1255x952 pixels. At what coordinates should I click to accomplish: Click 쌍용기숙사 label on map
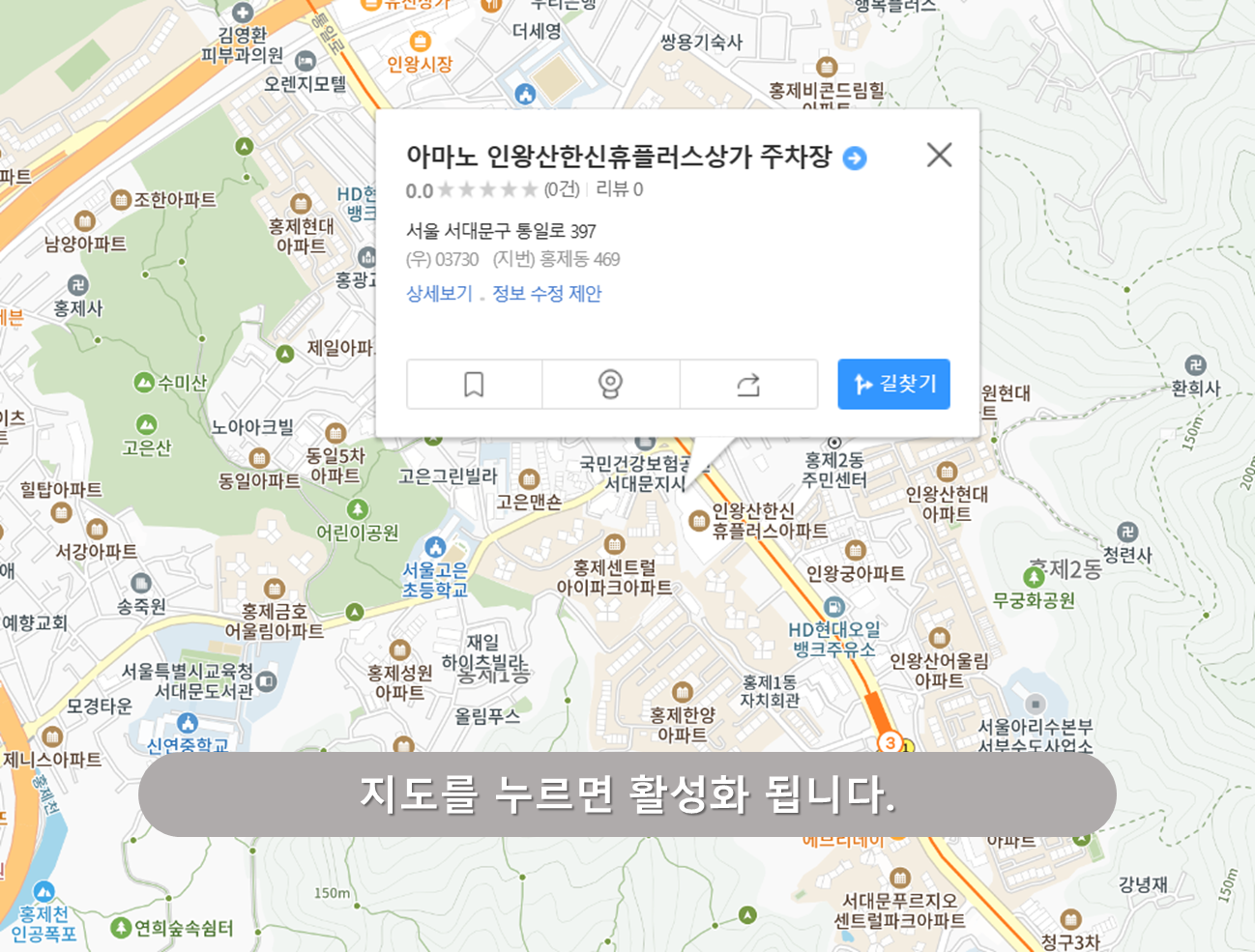tap(701, 42)
